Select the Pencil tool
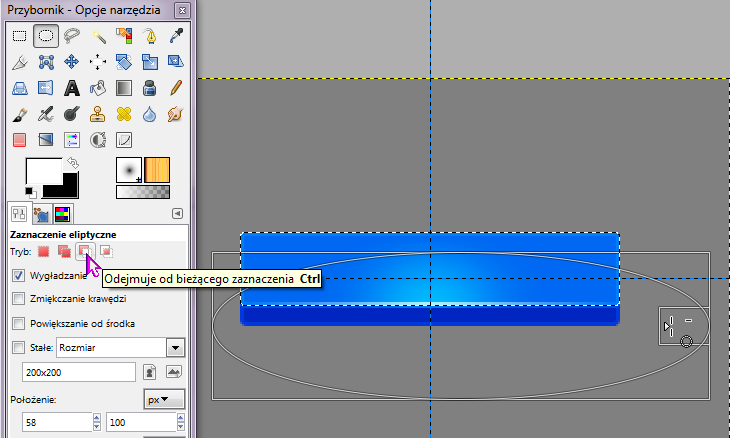730x438 pixels. click(x=176, y=88)
